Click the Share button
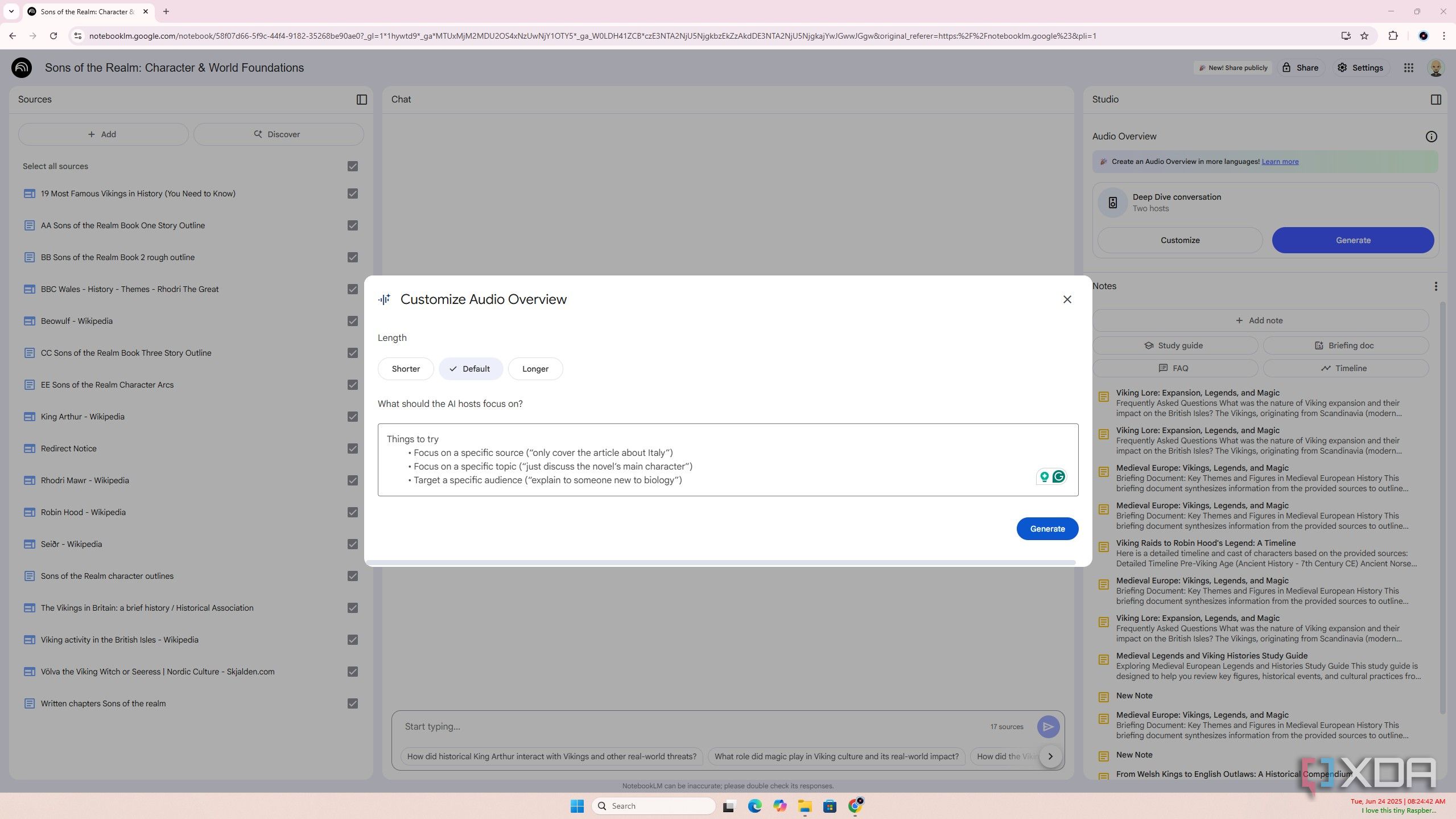The height and width of the screenshot is (819, 1456). (x=1300, y=68)
